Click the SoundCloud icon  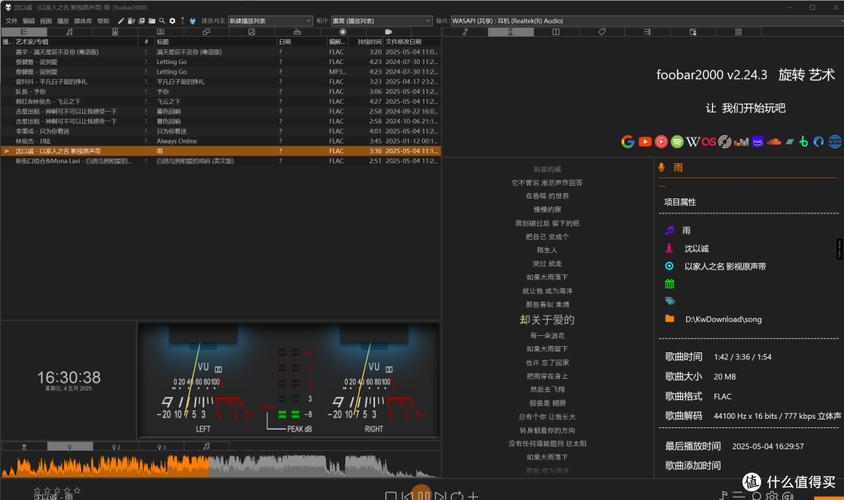pyautogui.click(x=773, y=142)
